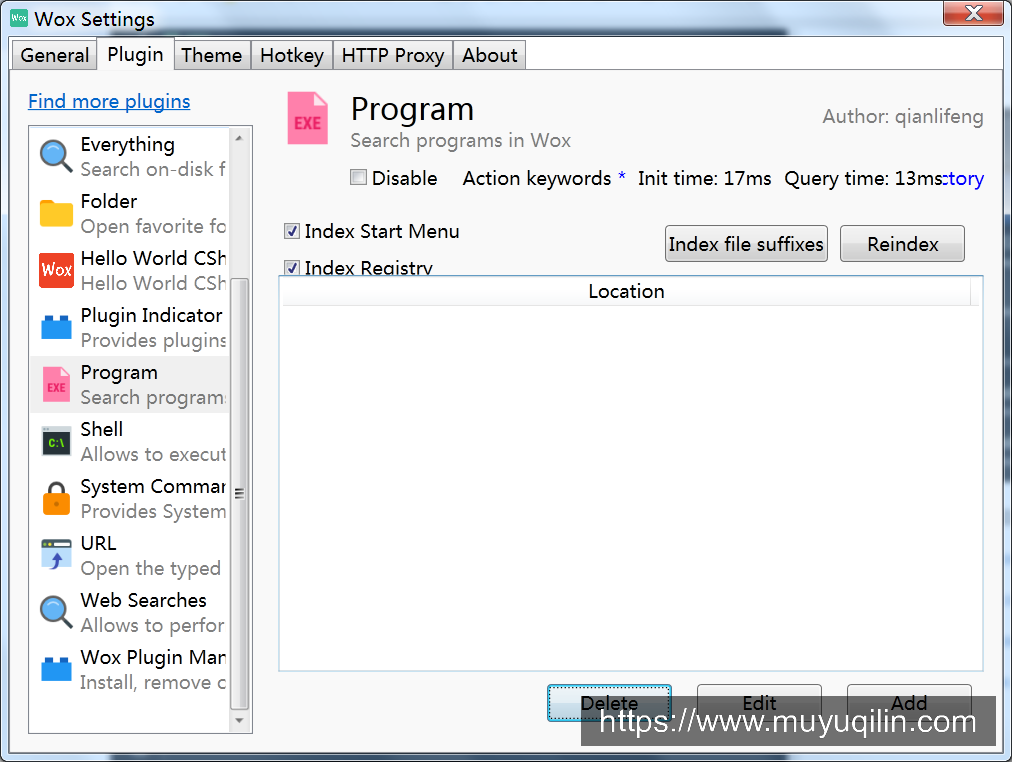
Task: Click the plugin list scroll up arrow
Action: tap(239, 138)
